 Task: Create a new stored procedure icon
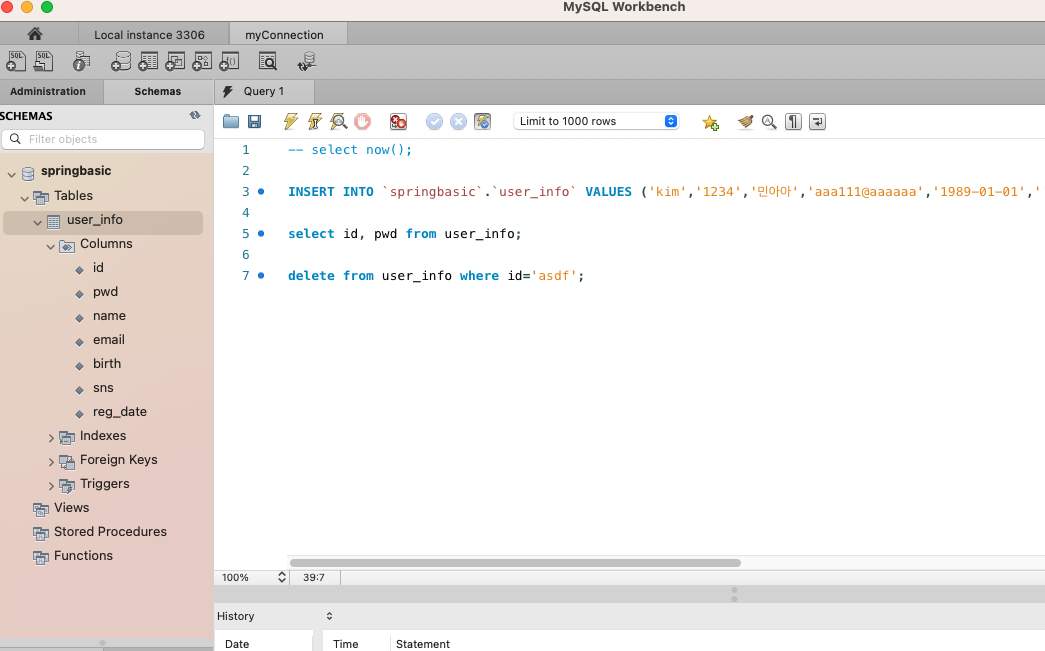click(202, 61)
